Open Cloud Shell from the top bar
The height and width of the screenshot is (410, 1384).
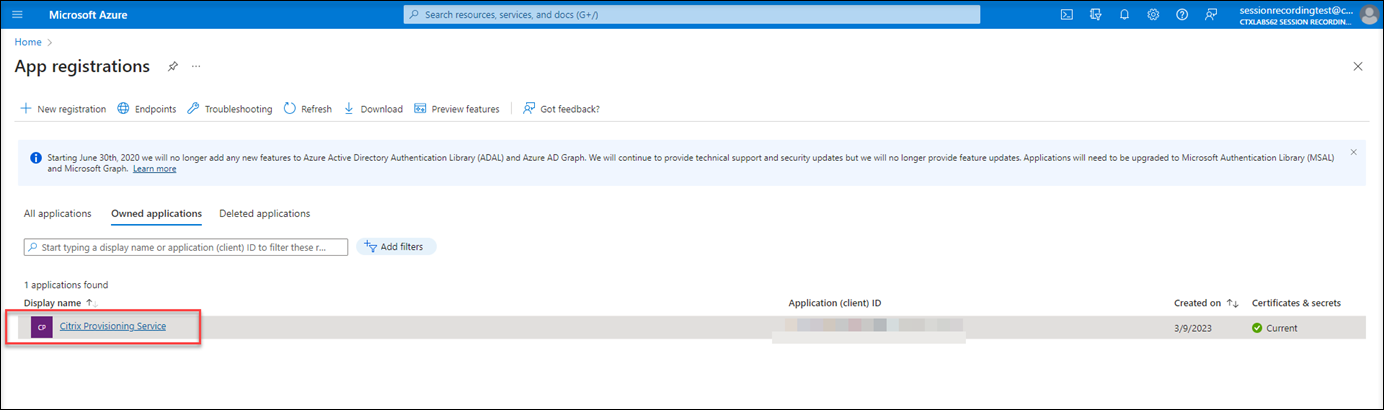[x=1067, y=15]
